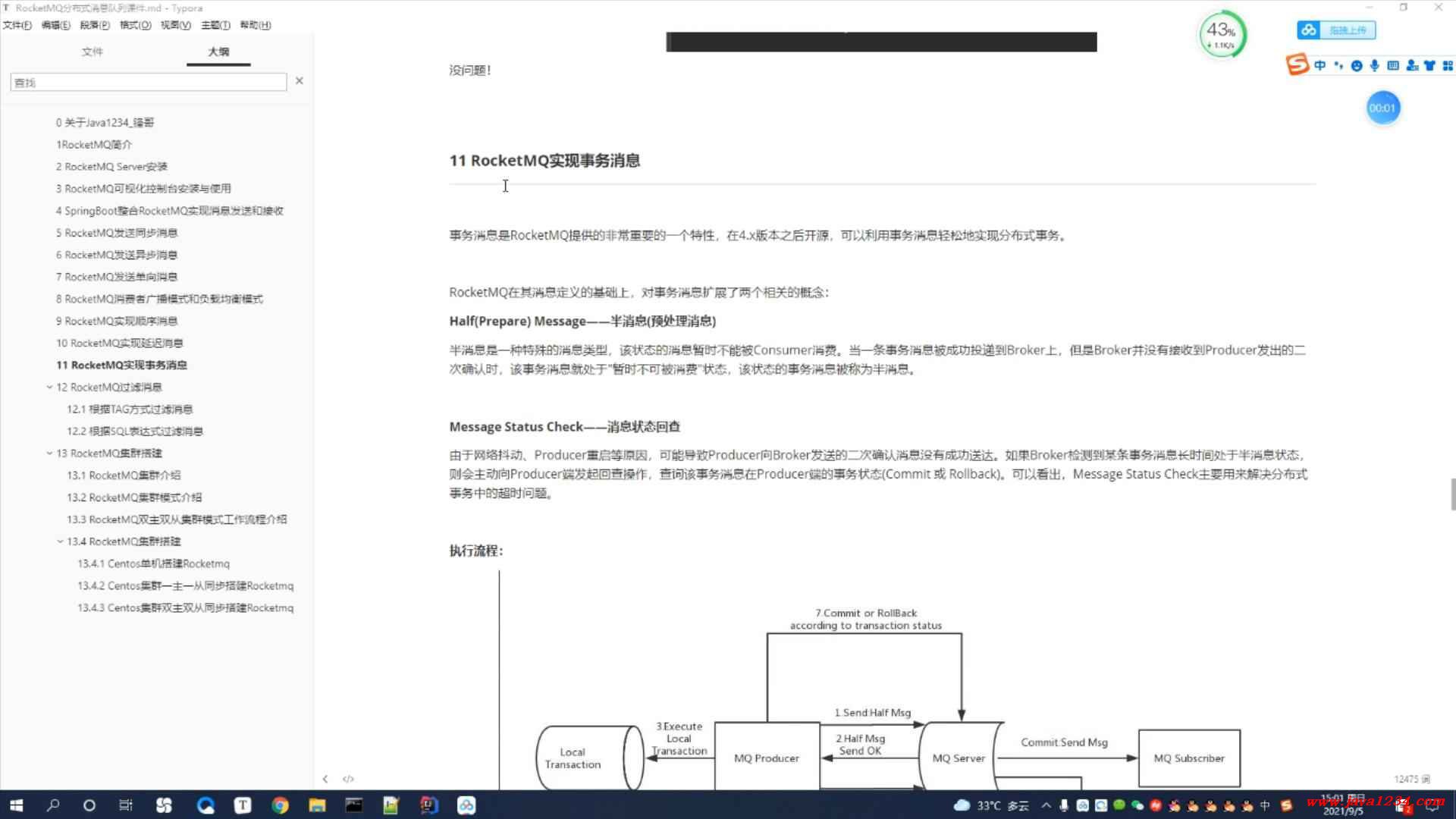Activate Sogou voice input microphone

coord(1374,66)
